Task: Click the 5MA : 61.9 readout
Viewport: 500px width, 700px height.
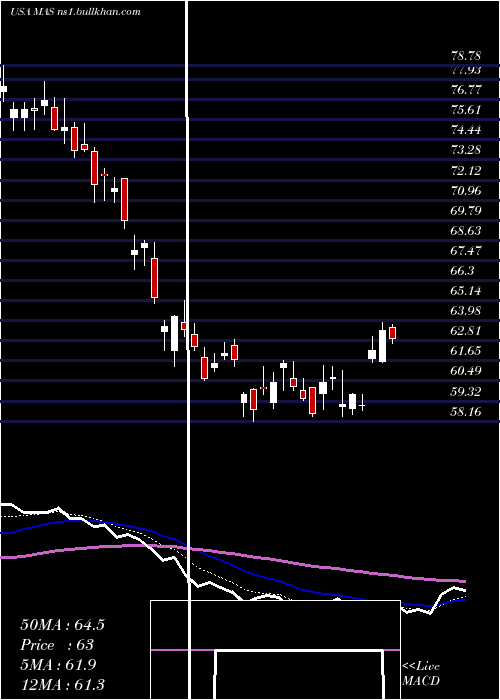Action: point(58,665)
